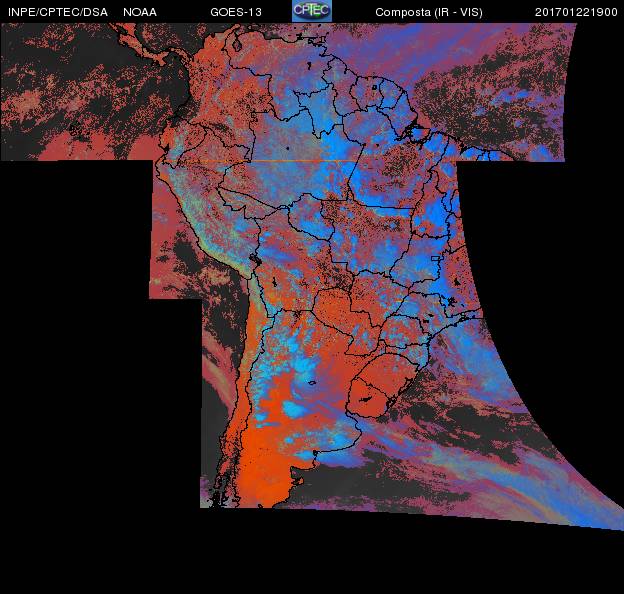Click the CPTEC logo in the header
Viewport: 624px width, 594px height.
[x=312, y=11]
